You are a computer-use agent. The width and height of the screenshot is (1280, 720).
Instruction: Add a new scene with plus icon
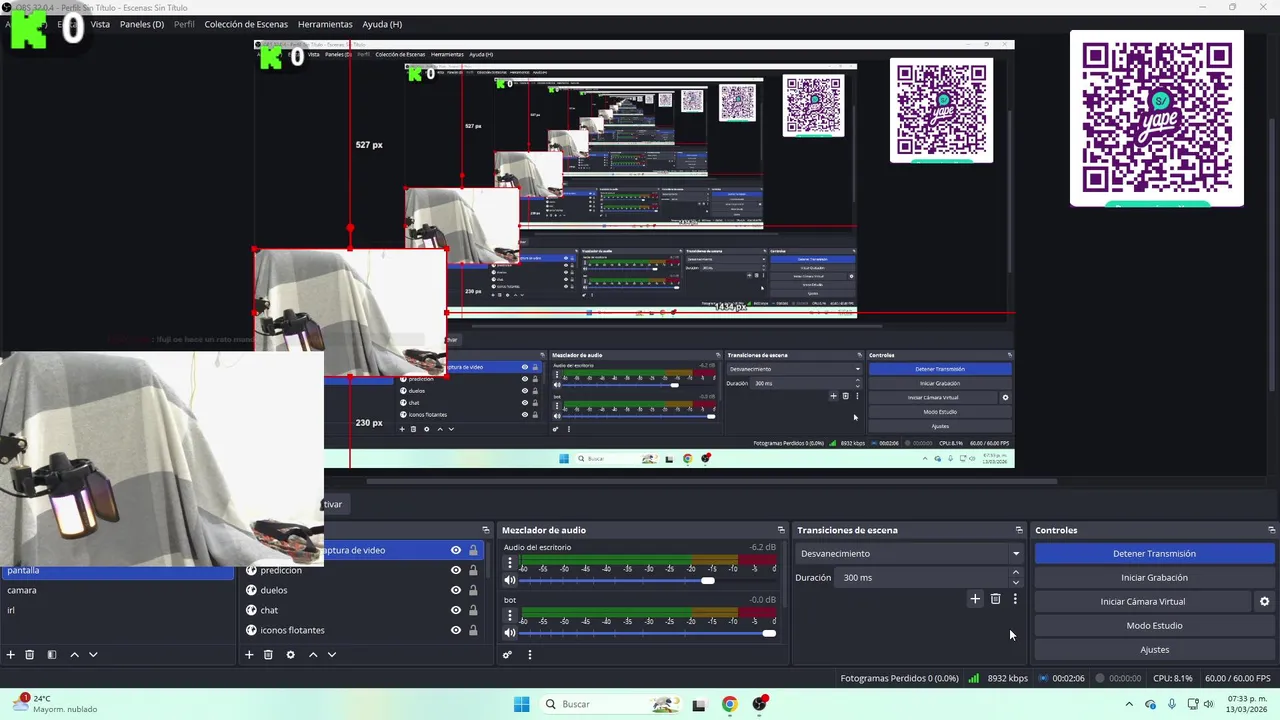click(11, 655)
